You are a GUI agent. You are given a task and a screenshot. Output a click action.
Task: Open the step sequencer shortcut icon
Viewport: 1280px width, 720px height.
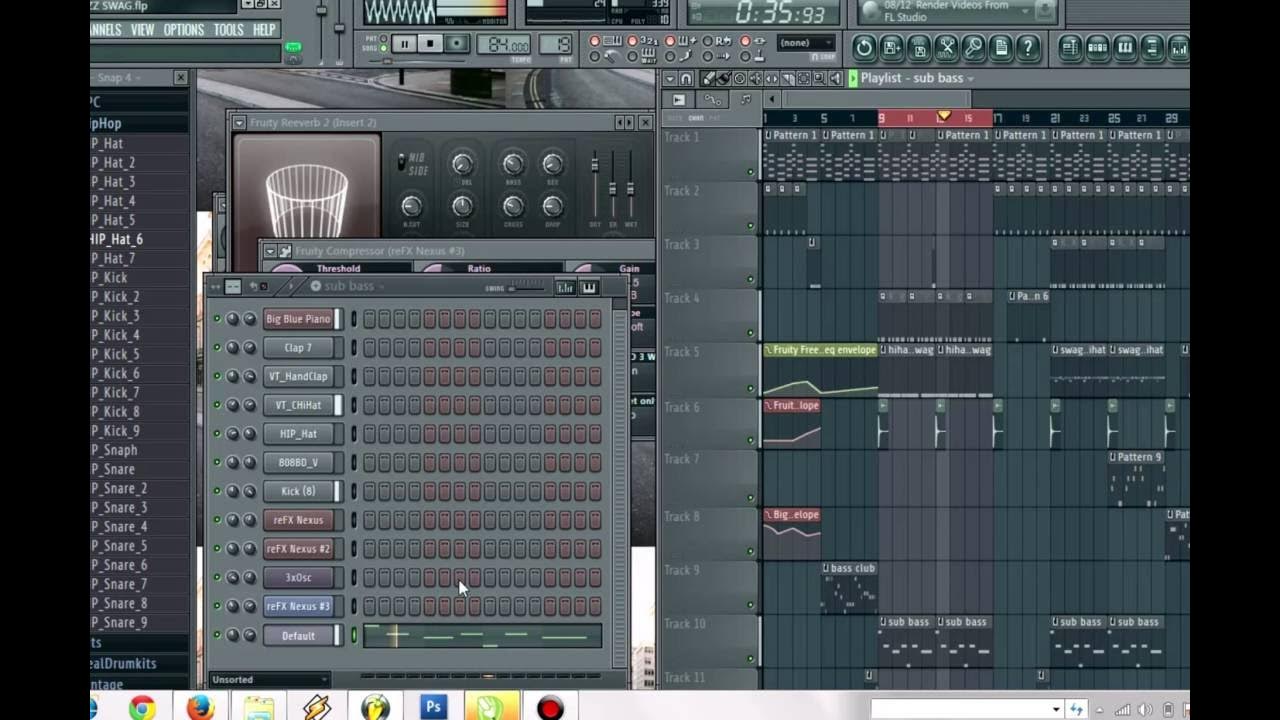point(1097,47)
